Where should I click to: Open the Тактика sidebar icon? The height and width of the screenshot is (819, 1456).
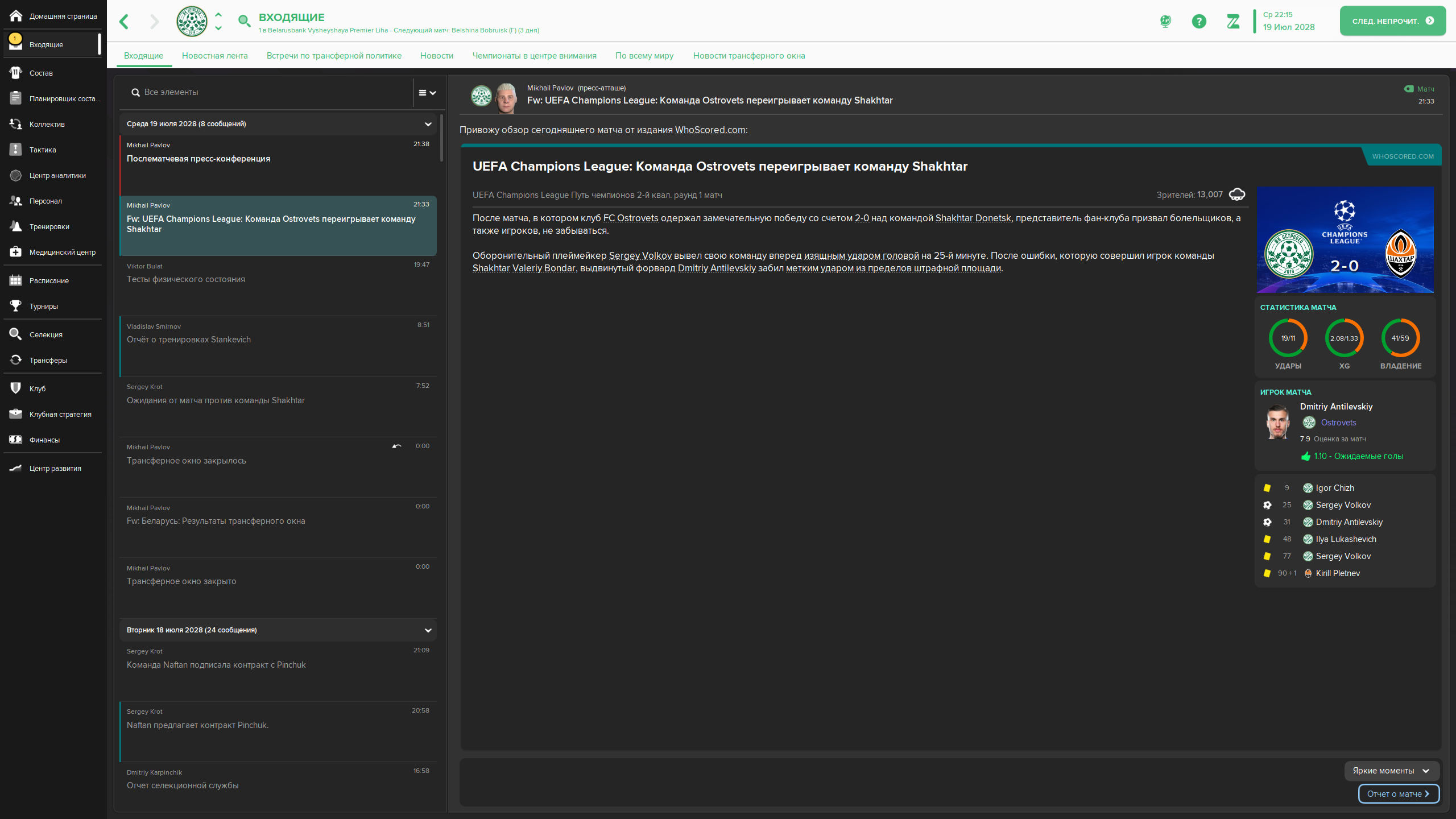(x=16, y=150)
